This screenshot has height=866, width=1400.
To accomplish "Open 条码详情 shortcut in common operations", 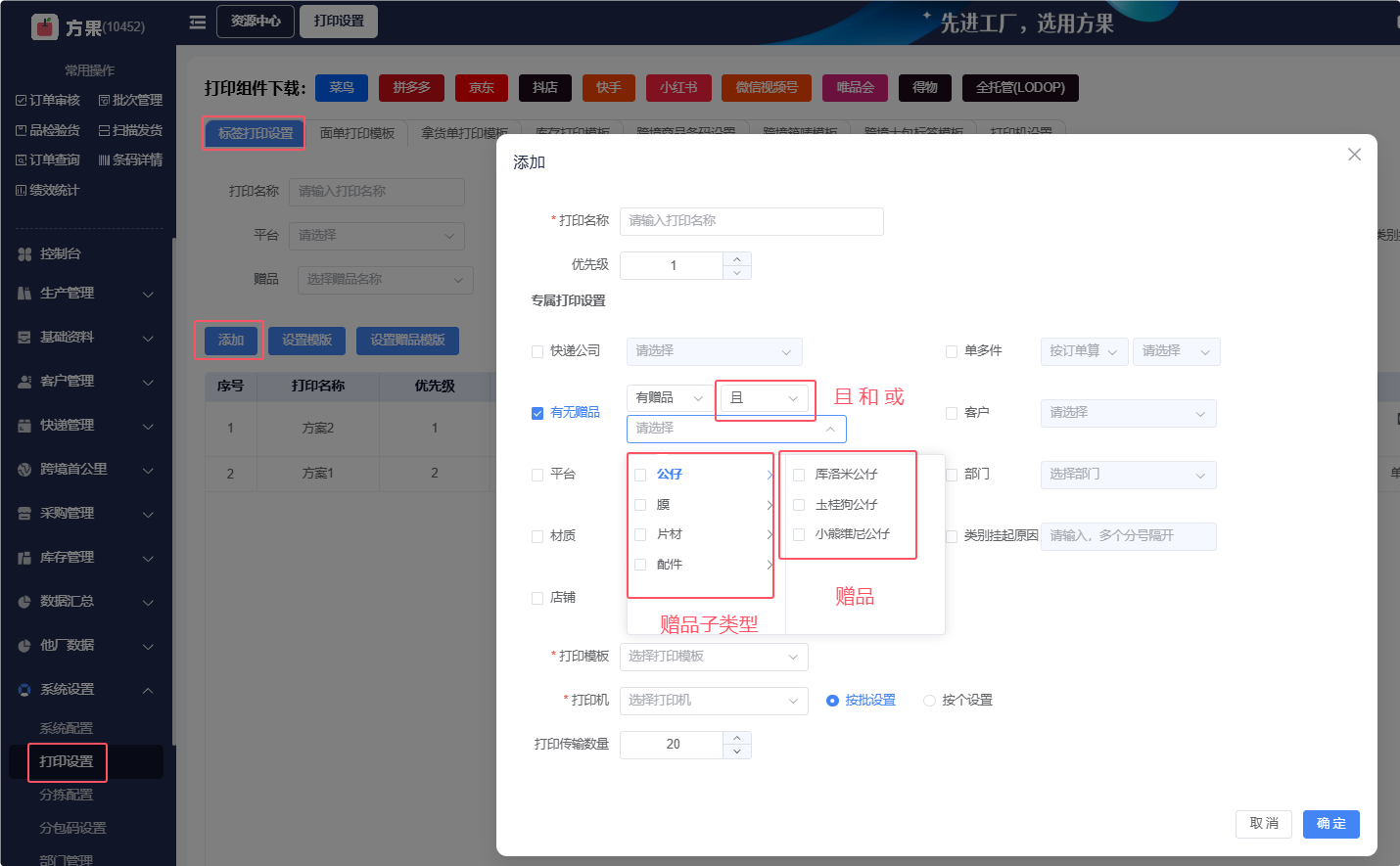I will (130, 160).
